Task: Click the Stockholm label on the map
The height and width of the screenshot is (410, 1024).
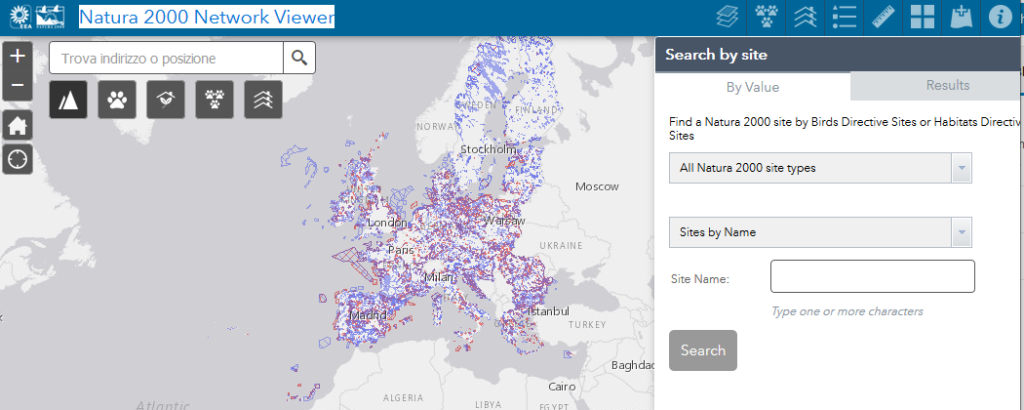Action: pyautogui.click(x=488, y=150)
